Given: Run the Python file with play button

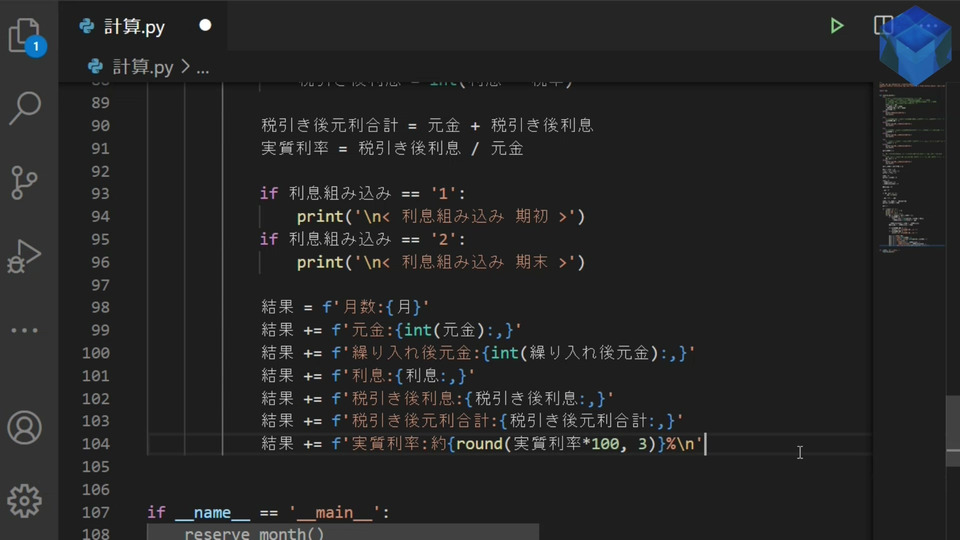Looking at the screenshot, I should coord(836,26).
